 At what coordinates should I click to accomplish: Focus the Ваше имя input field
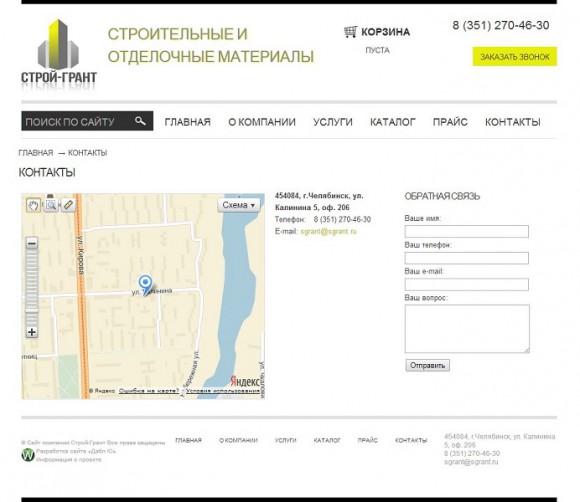(x=466, y=232)
